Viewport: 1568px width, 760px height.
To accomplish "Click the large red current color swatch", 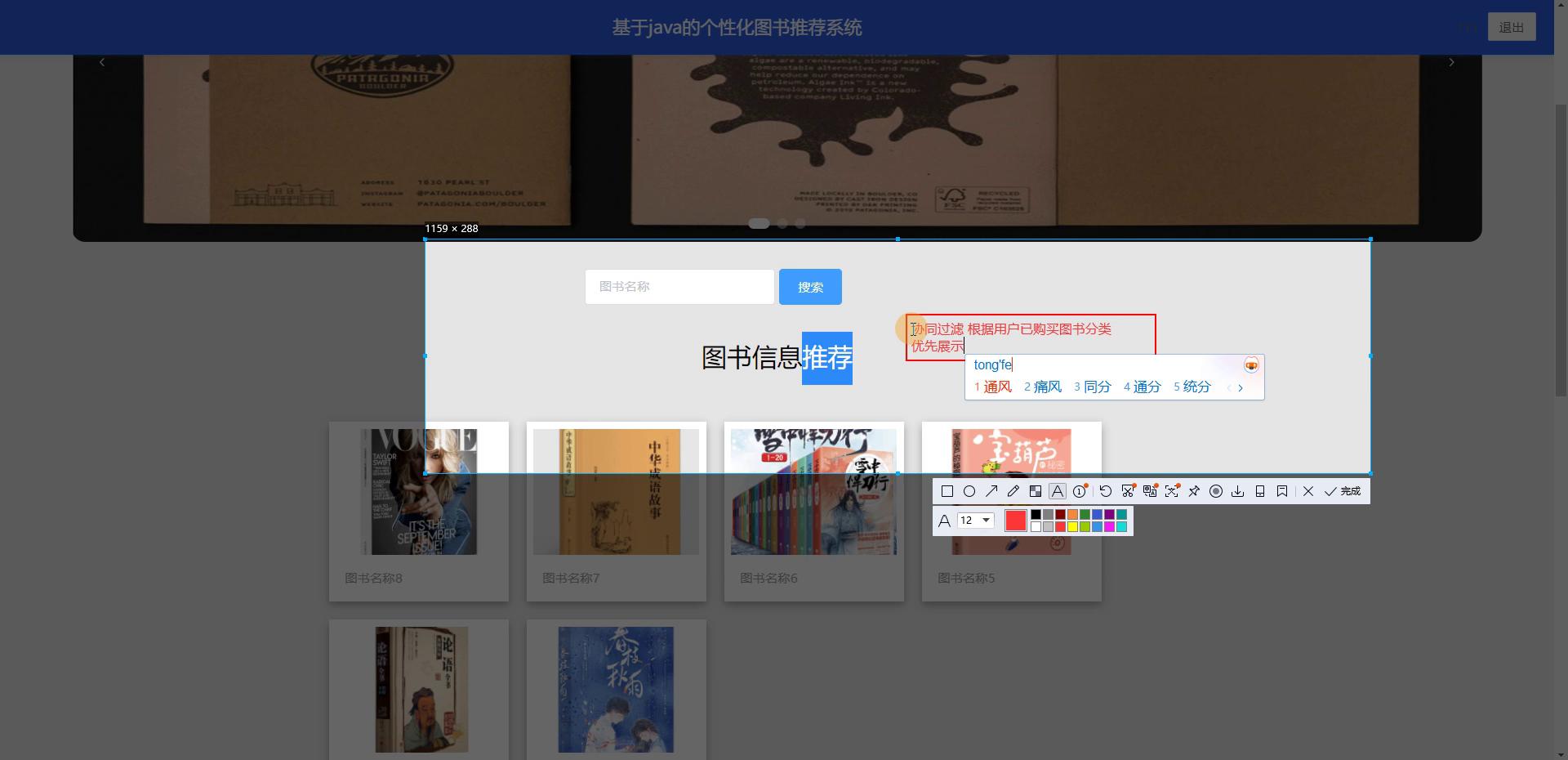I will [x=1016, y=521].
